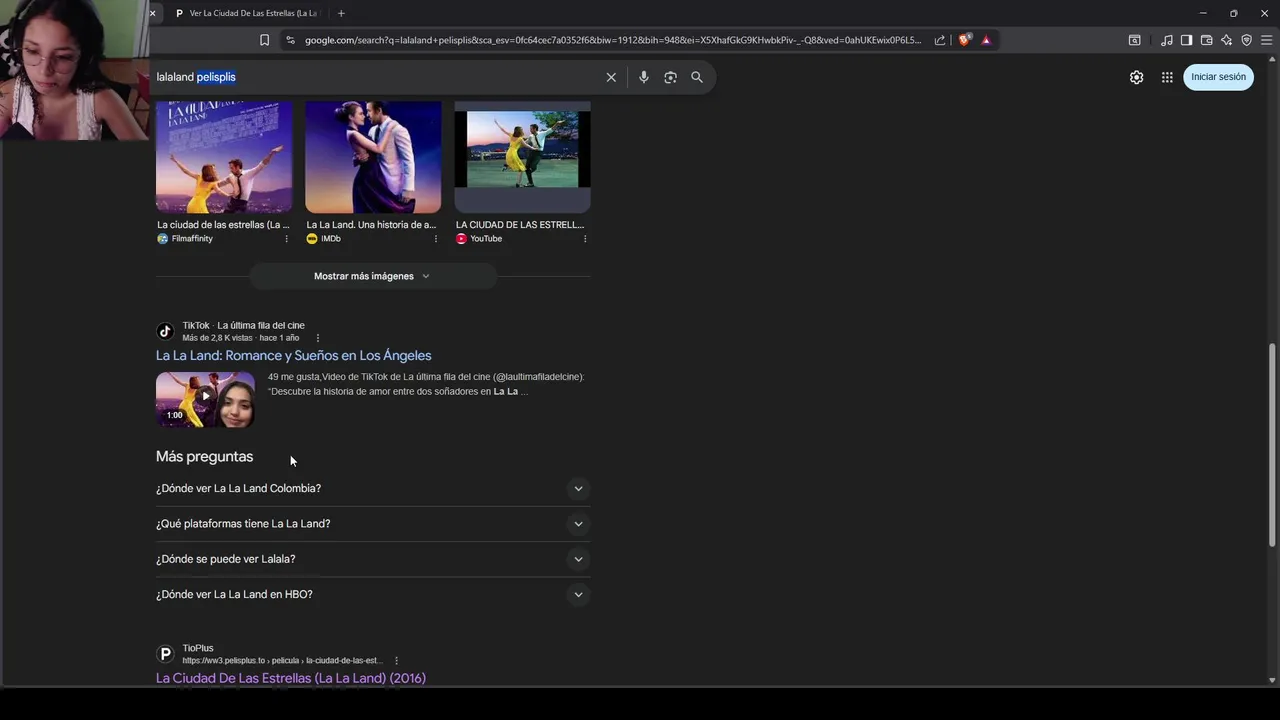Submit search with magnifier icon

pyautogui.click(x=697, y=77)
